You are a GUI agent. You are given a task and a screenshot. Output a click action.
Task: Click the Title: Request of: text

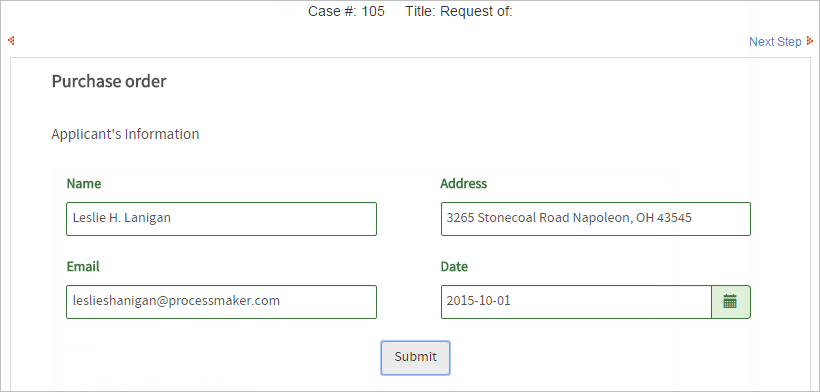click(x=459, y=11)
